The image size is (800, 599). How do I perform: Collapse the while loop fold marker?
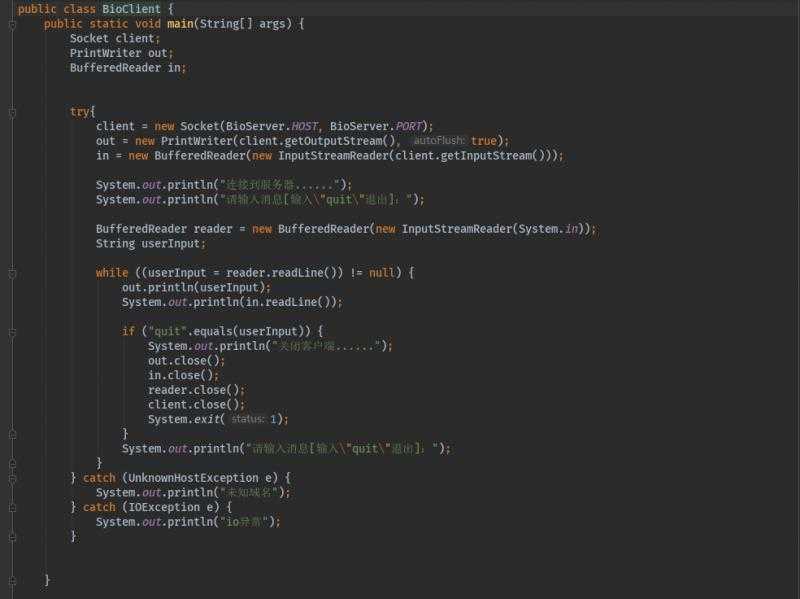(x=13, y=273)
